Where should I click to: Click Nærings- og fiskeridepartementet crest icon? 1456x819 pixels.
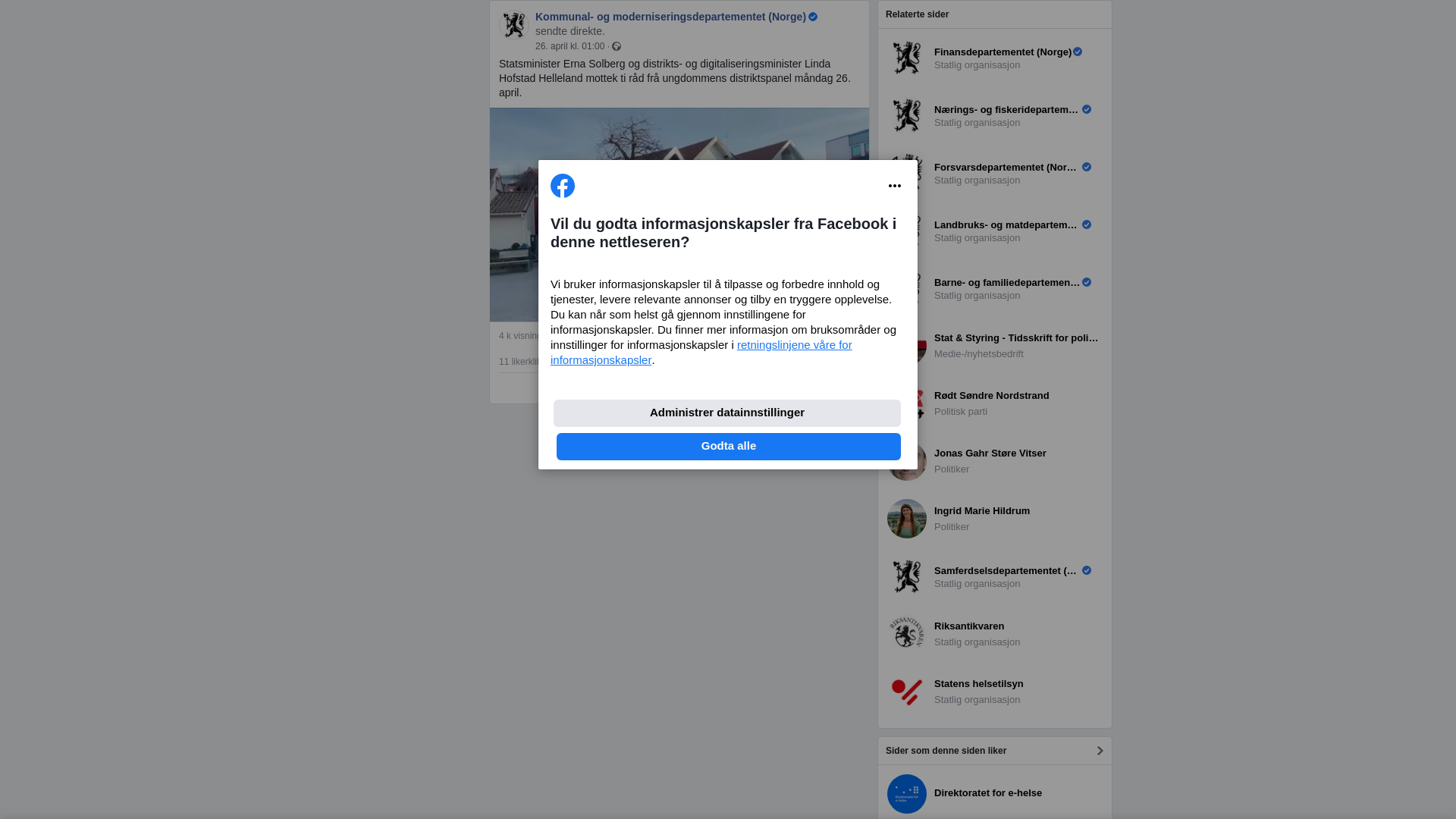(907, 115)
